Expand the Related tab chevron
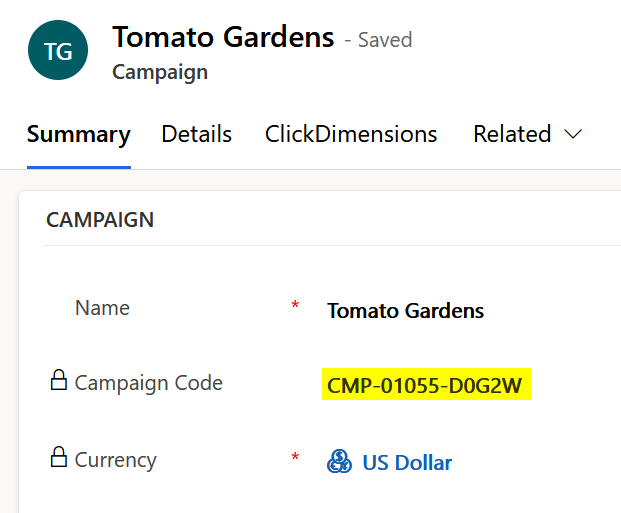621x513 pixels. click(573, 135)
